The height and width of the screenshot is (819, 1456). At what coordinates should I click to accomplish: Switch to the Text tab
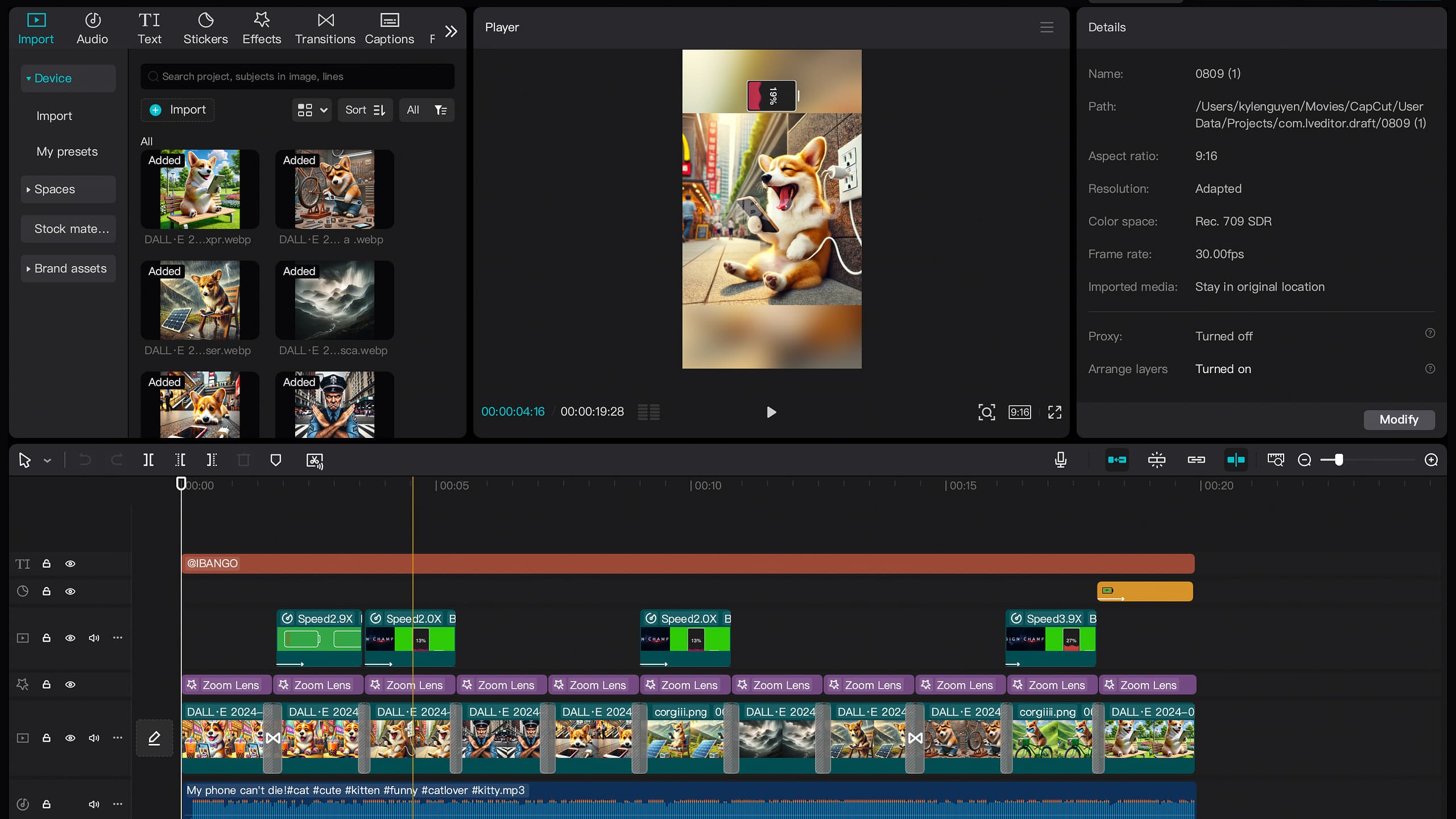click(150, 28)
